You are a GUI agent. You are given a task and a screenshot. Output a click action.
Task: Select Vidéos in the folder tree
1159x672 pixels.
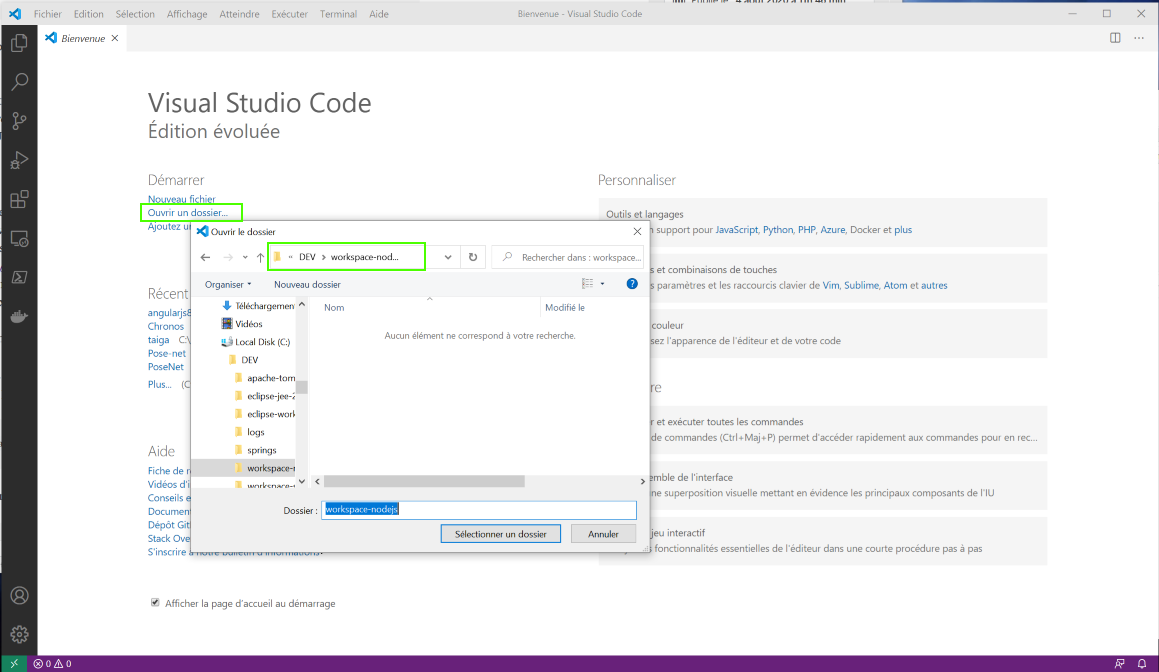coord(248,324)
